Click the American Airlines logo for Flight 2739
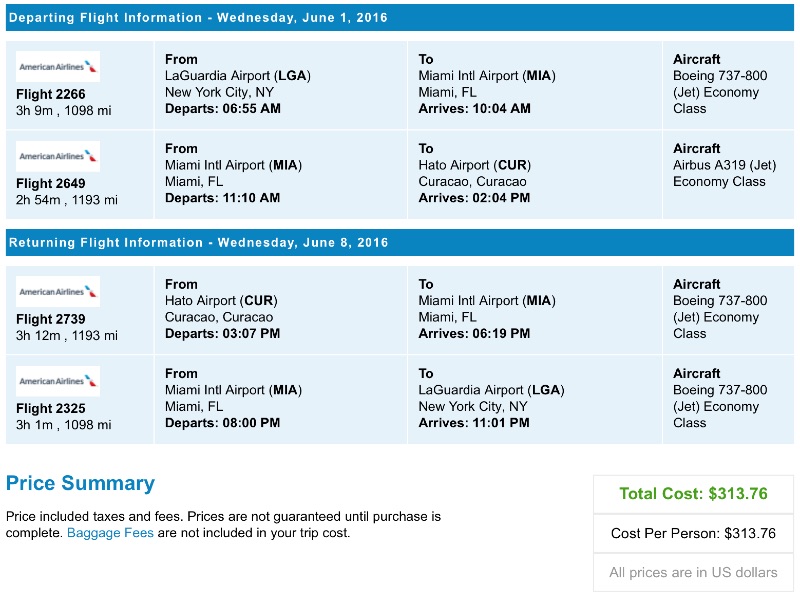The height and width of the screenshot is (604, 800). [56, 291]
